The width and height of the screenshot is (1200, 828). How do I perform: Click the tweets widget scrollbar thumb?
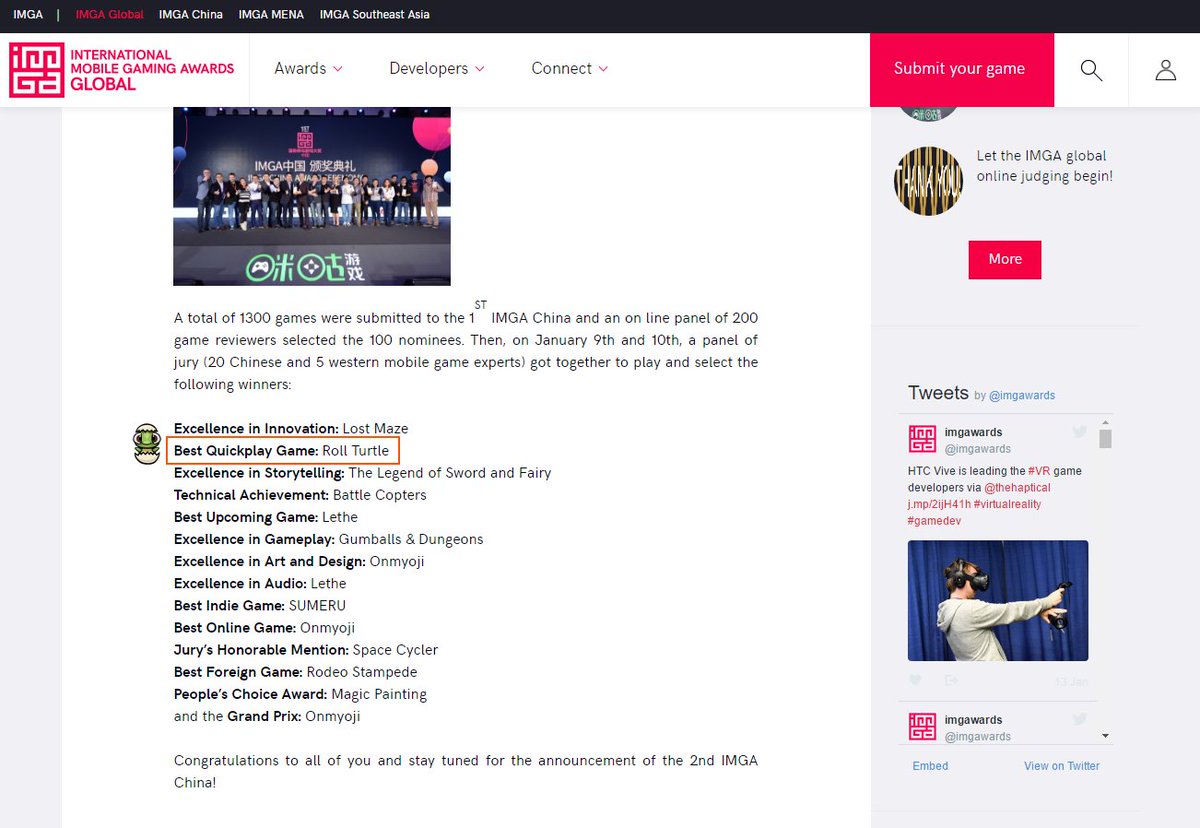[1105, 438]
